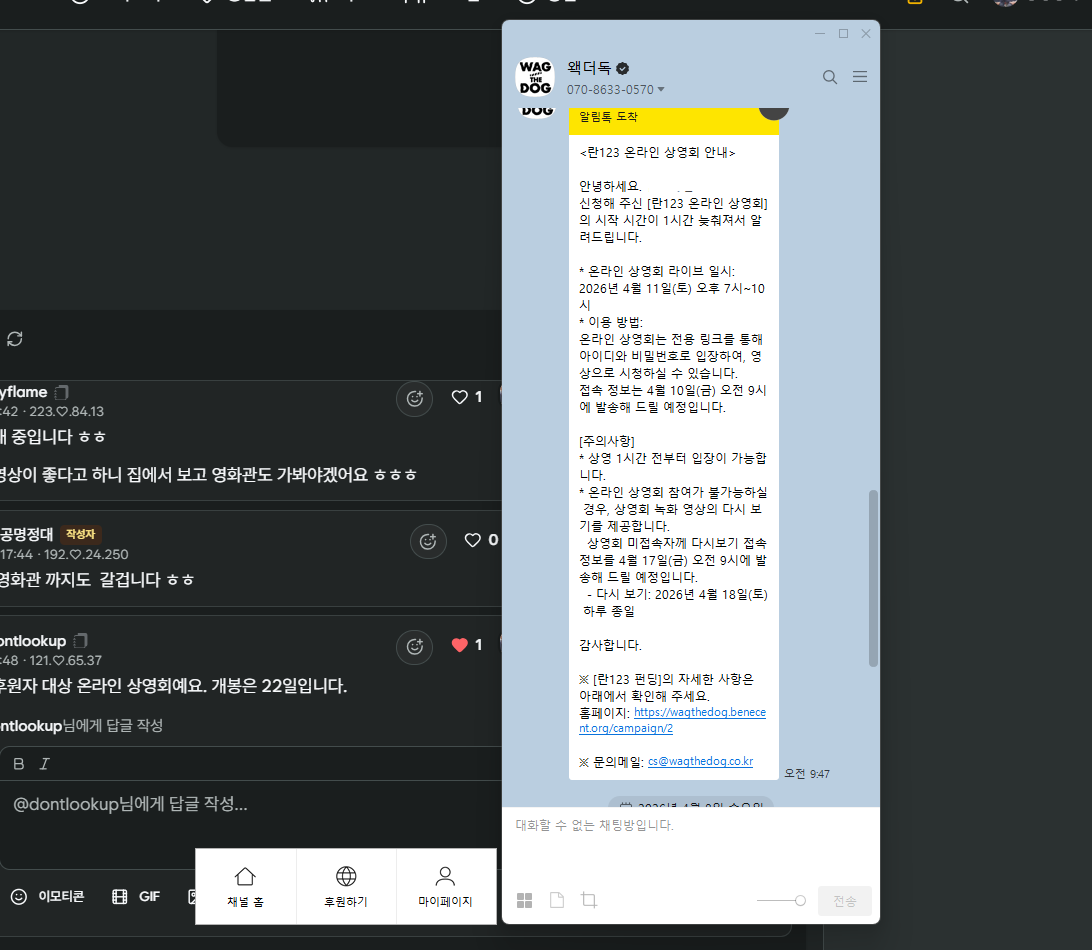Click the 오전 9:47 message timestamp
The height and width of the screenshot is (950, 1092).
(x=806, y=774)
